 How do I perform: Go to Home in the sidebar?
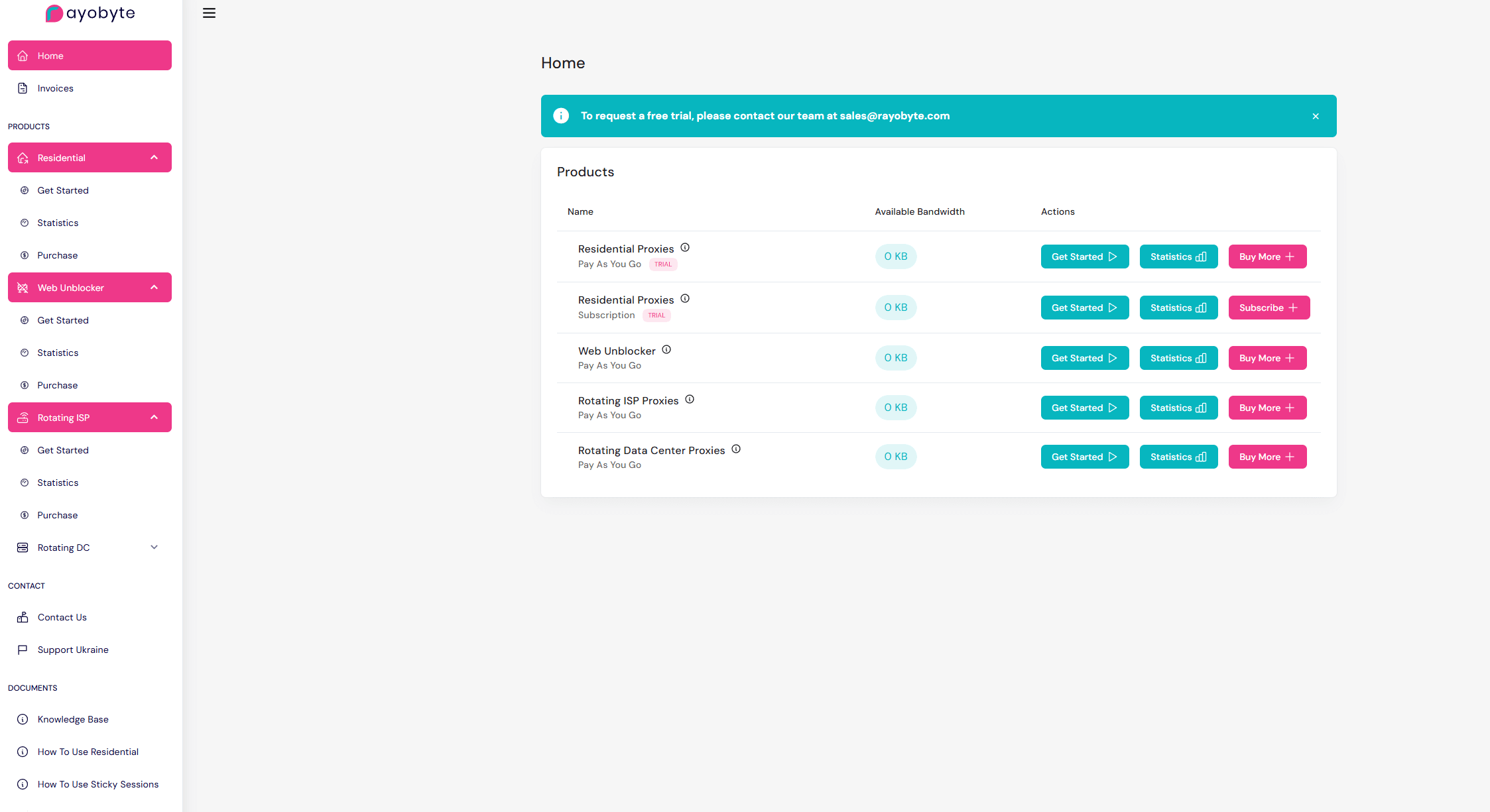[90, 56]
